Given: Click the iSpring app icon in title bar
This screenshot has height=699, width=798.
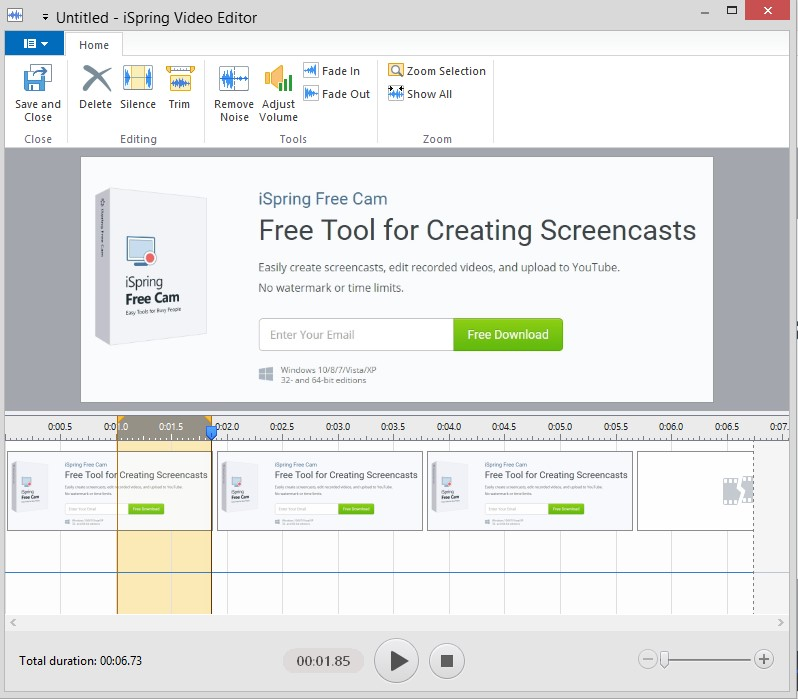Looking at the screenshot, I should pos(15,15).
